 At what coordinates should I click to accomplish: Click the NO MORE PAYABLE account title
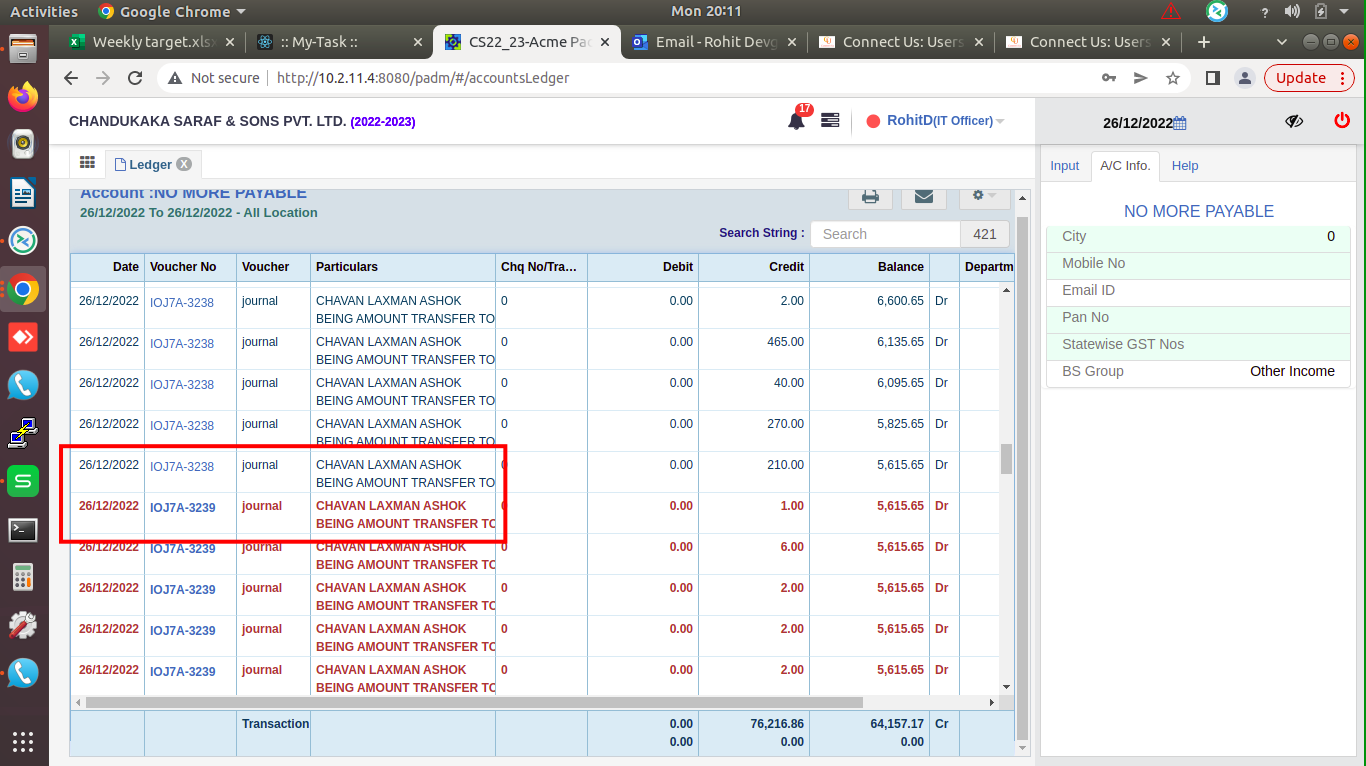coord(1198,212)
